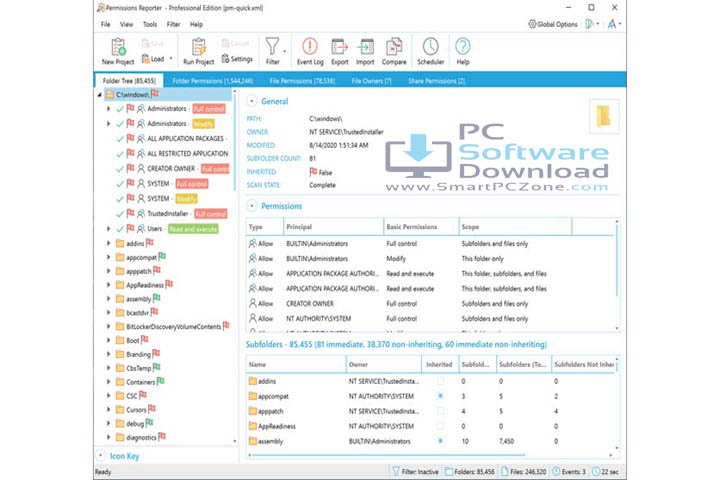Click the green flag beside appcompat folder
Screen dimensions: 720x480
pos(162,256)
